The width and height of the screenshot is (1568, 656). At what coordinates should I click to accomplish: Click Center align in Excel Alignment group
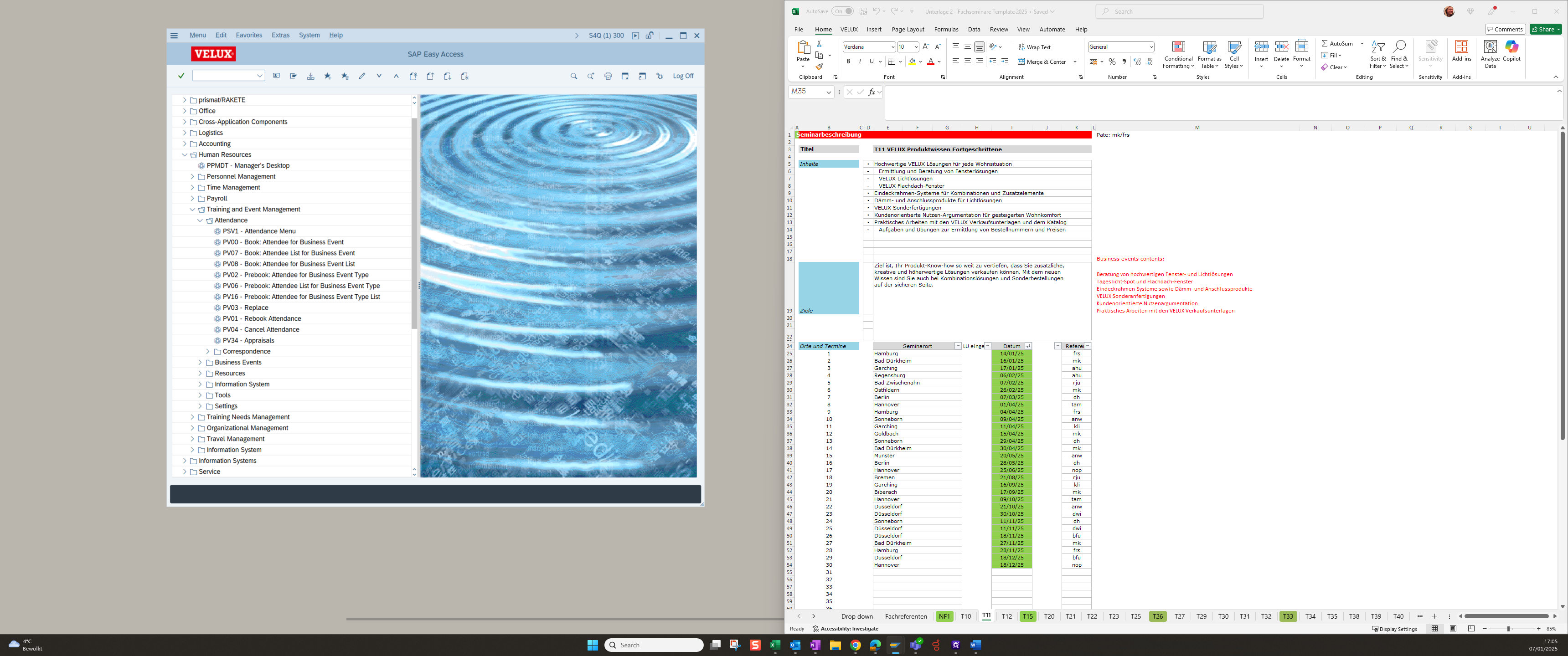[x=967, y=61]
